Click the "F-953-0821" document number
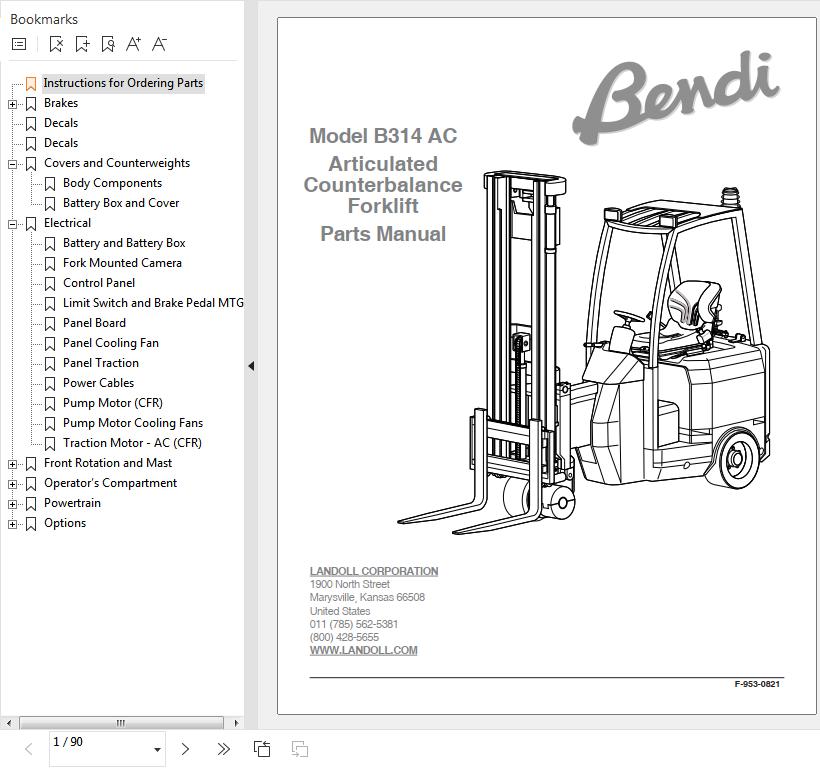 point(757,684)
